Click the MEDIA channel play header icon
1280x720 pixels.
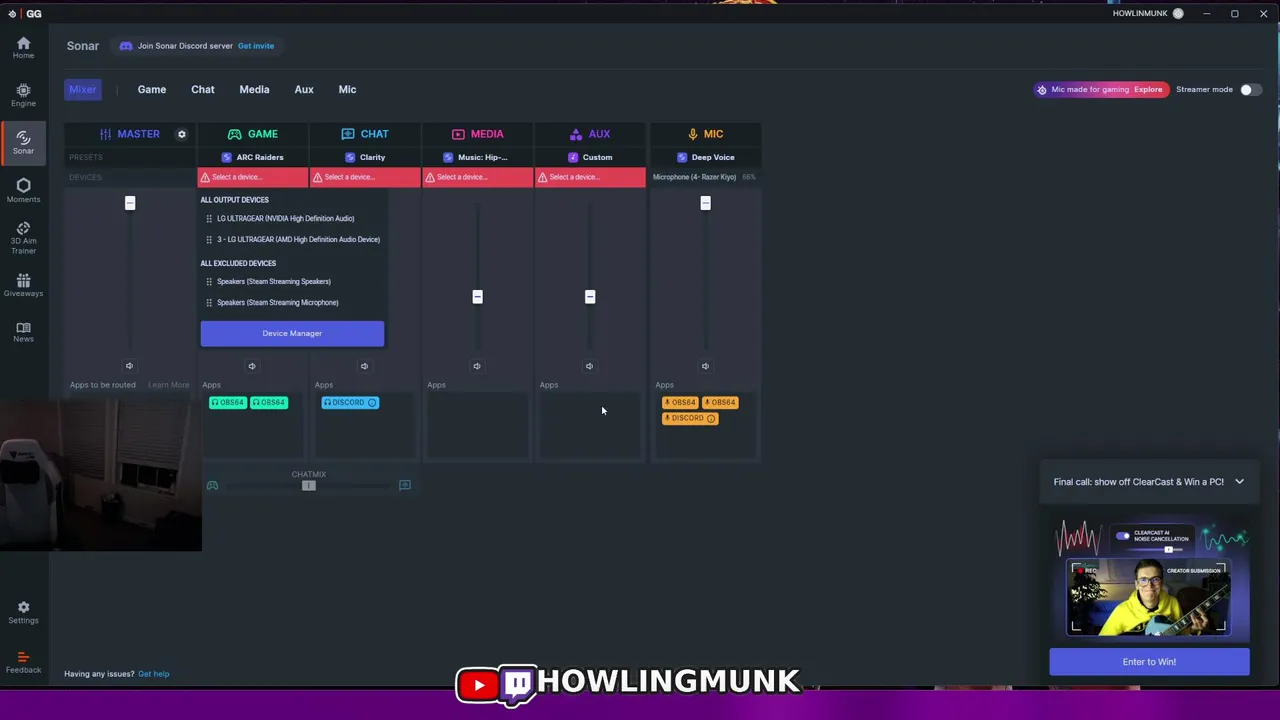[x=458, y=134]
